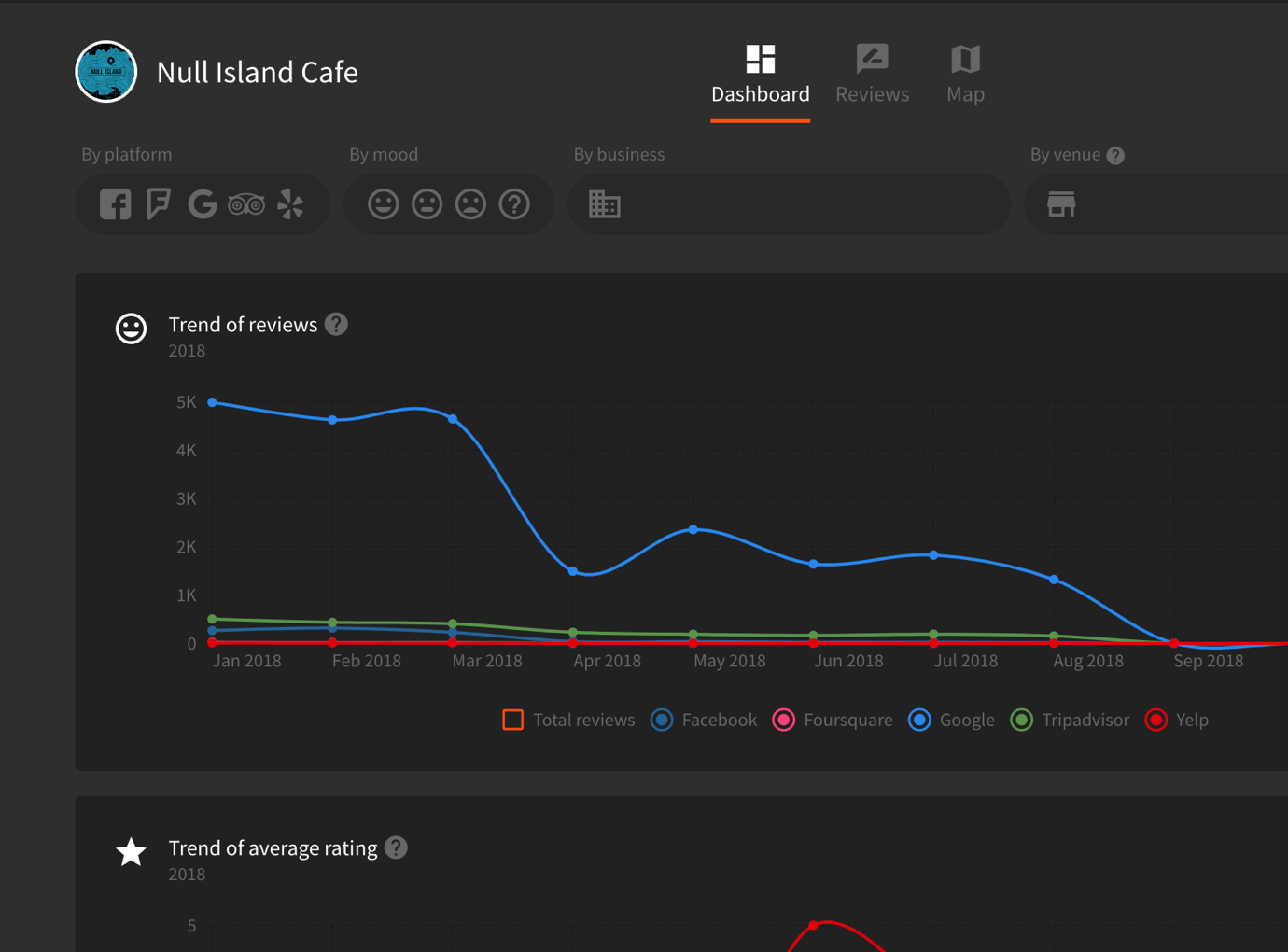The height and width of the screenshot is (952, 1288).
Task: Open the By venue filter field
Action: pyautogui.click(x=1157, y=204)
